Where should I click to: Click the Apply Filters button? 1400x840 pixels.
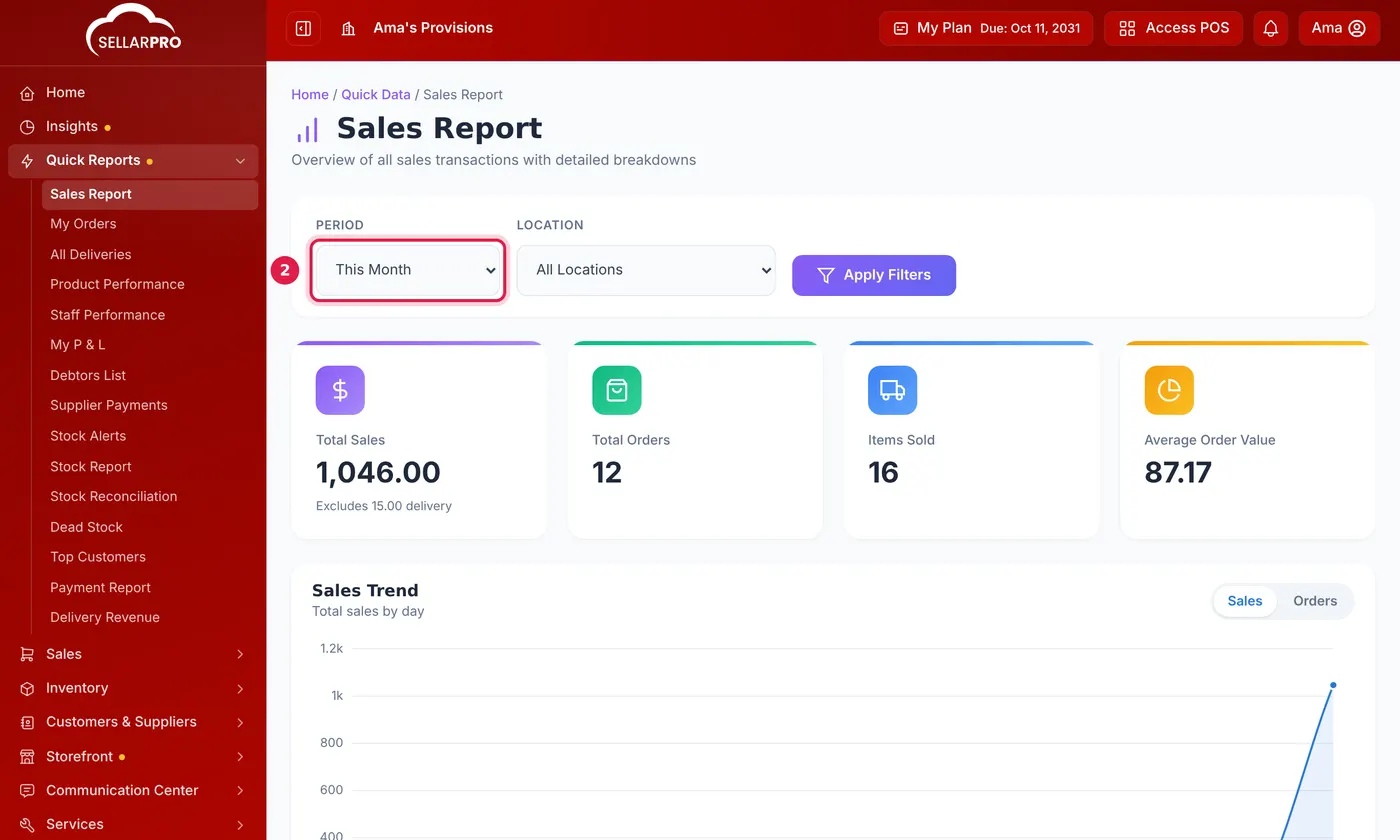click(874, 275)
